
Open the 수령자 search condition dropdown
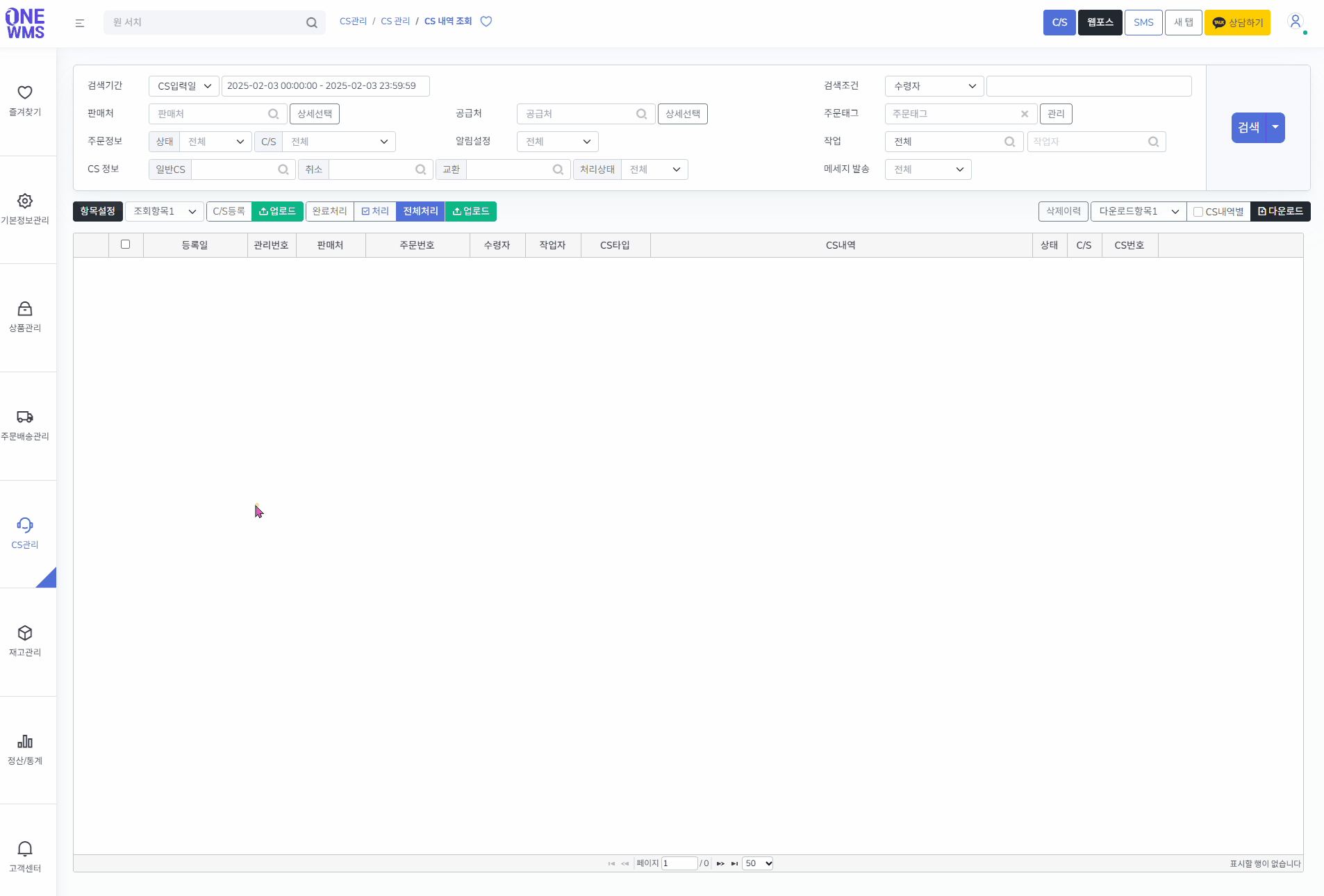pos(934,86)
